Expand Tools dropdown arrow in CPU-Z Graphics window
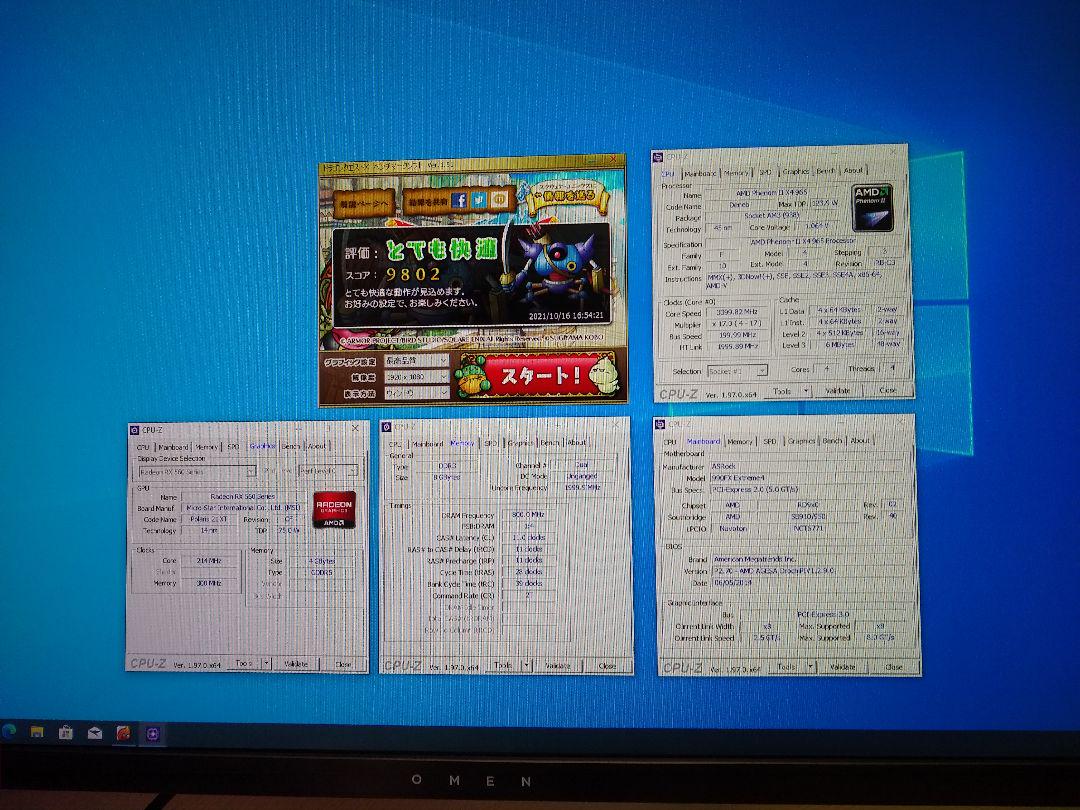This screenshot has height=810, width=1080. (x=267, y=663)
